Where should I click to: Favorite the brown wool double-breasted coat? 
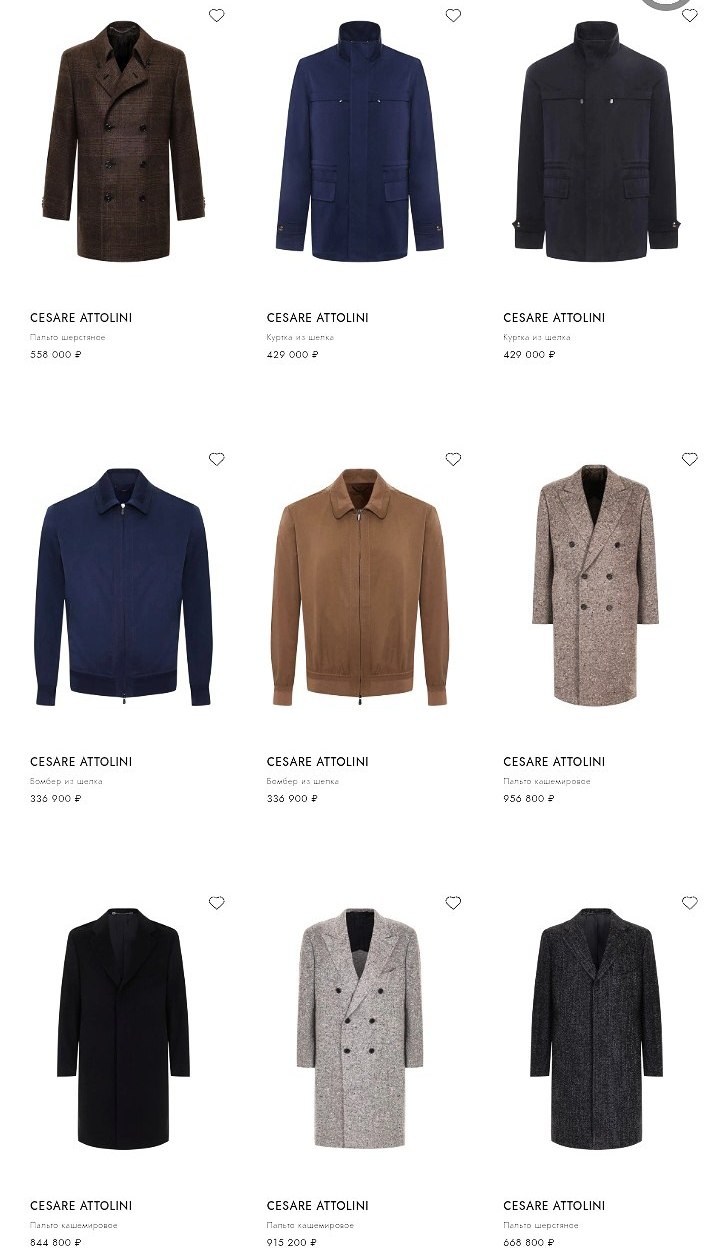217,15
